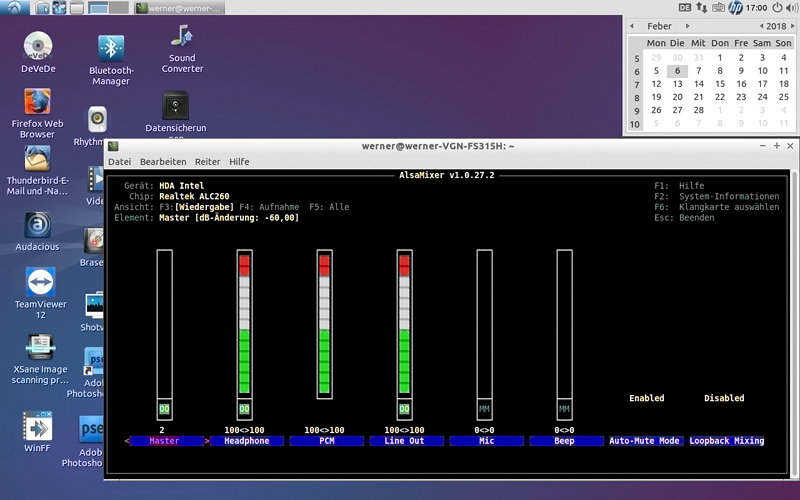Open the TeamViewer 12 desktop icon
Screen dimensions: 800x500
click(x=40, y=284)
